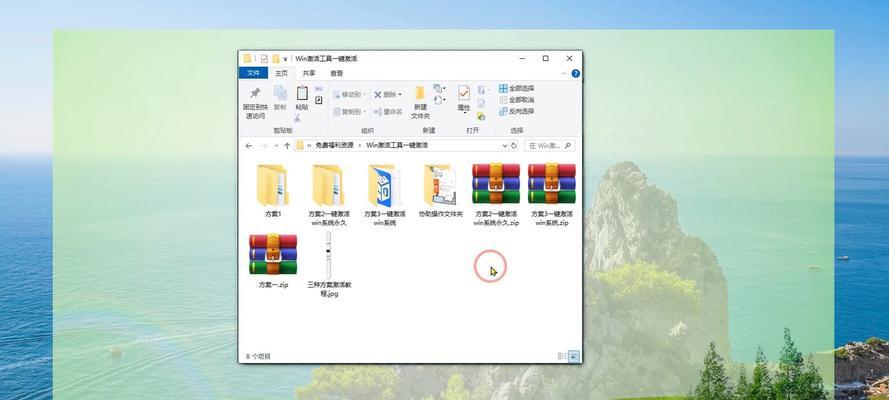The width and height of the screenshot is (889, 400).
Task: Click the 复制 (Copy) ribbon button
Action: [280, 98]
